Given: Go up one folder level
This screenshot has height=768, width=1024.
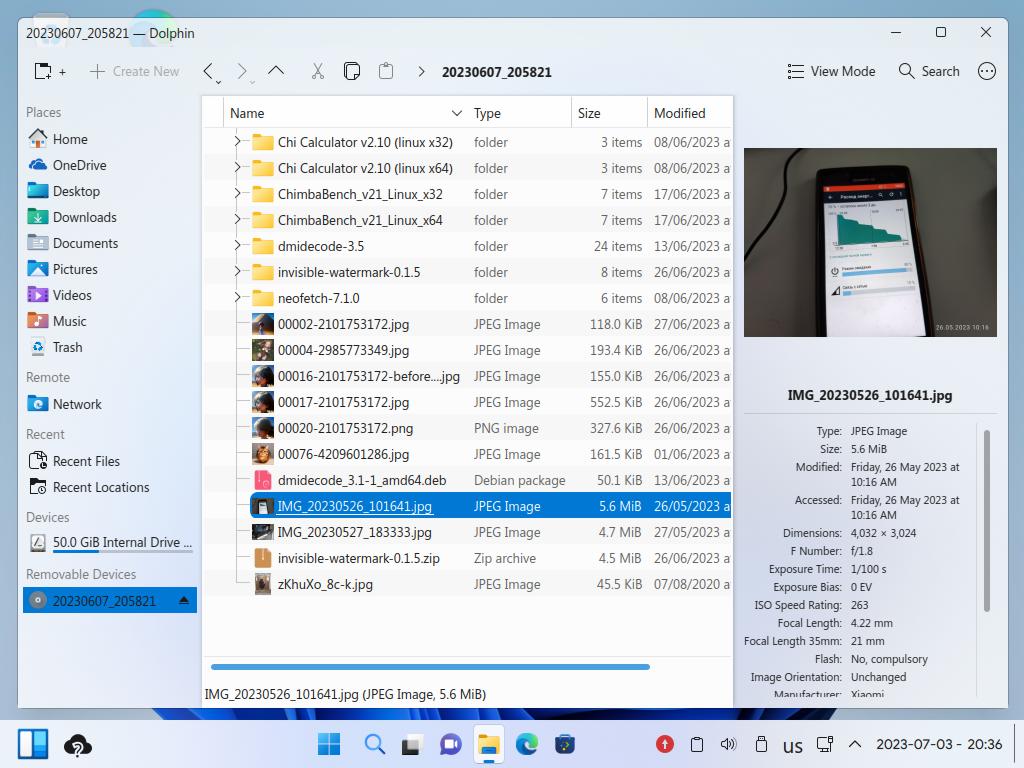Looking at the screenshot, I should pos(276,71).
